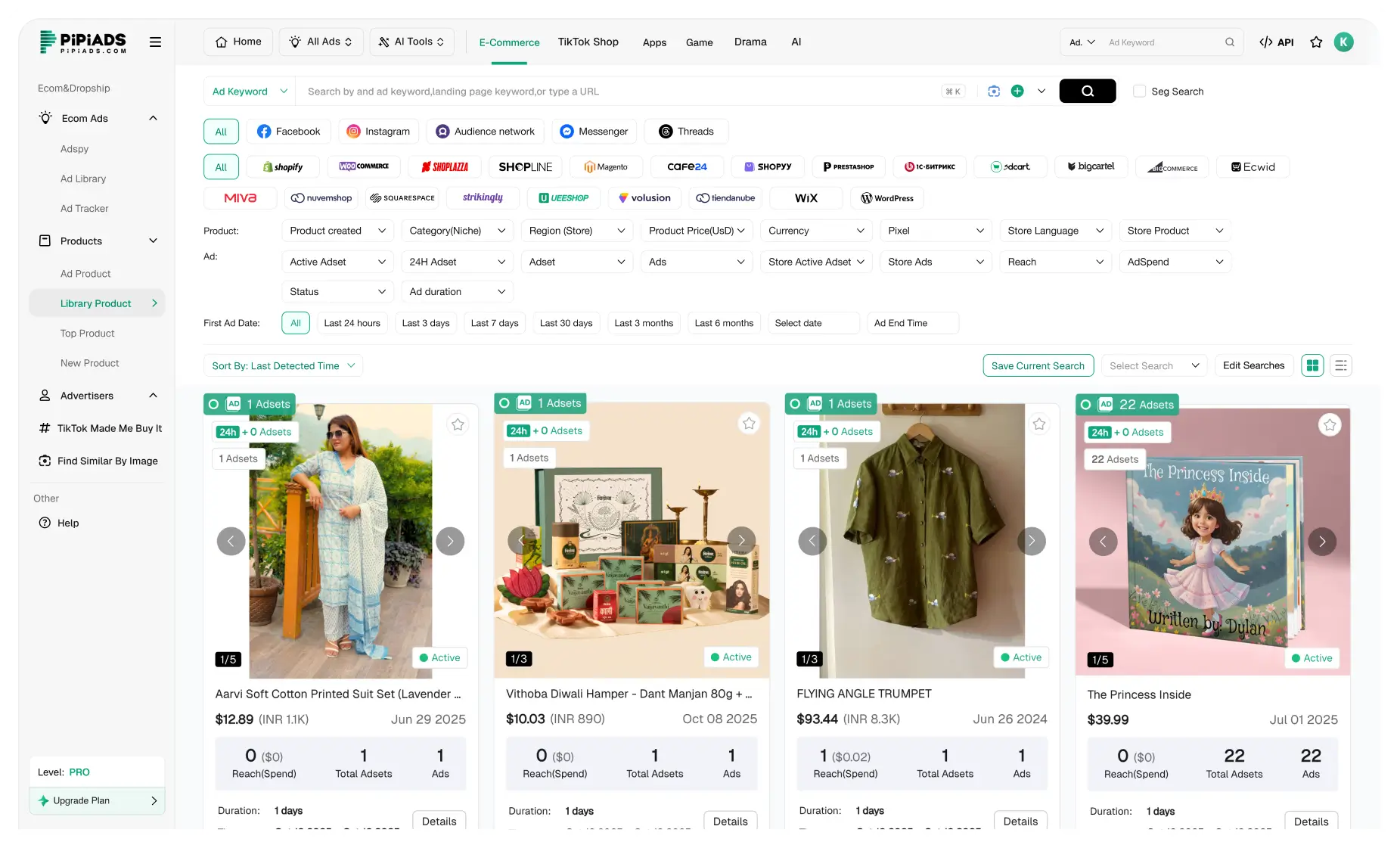Image resolution: width=1400 pixels, height=848 pixels.
Task: Click the black search magnifier button
Action: (1087, 92)
